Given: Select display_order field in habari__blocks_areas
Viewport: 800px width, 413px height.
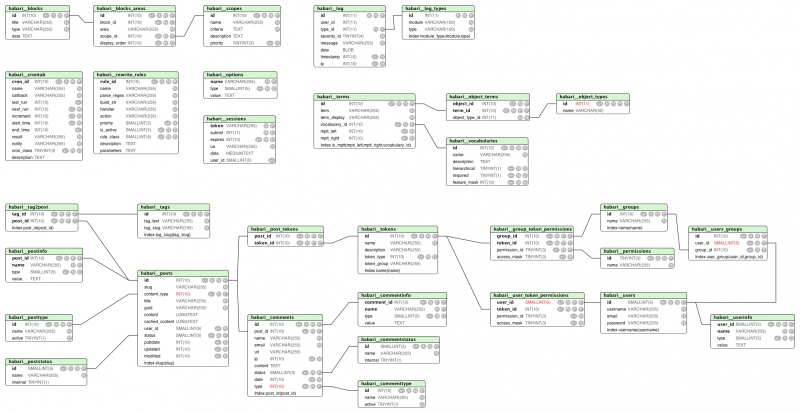Looking at the screenshot, I should tap(135, 43).
